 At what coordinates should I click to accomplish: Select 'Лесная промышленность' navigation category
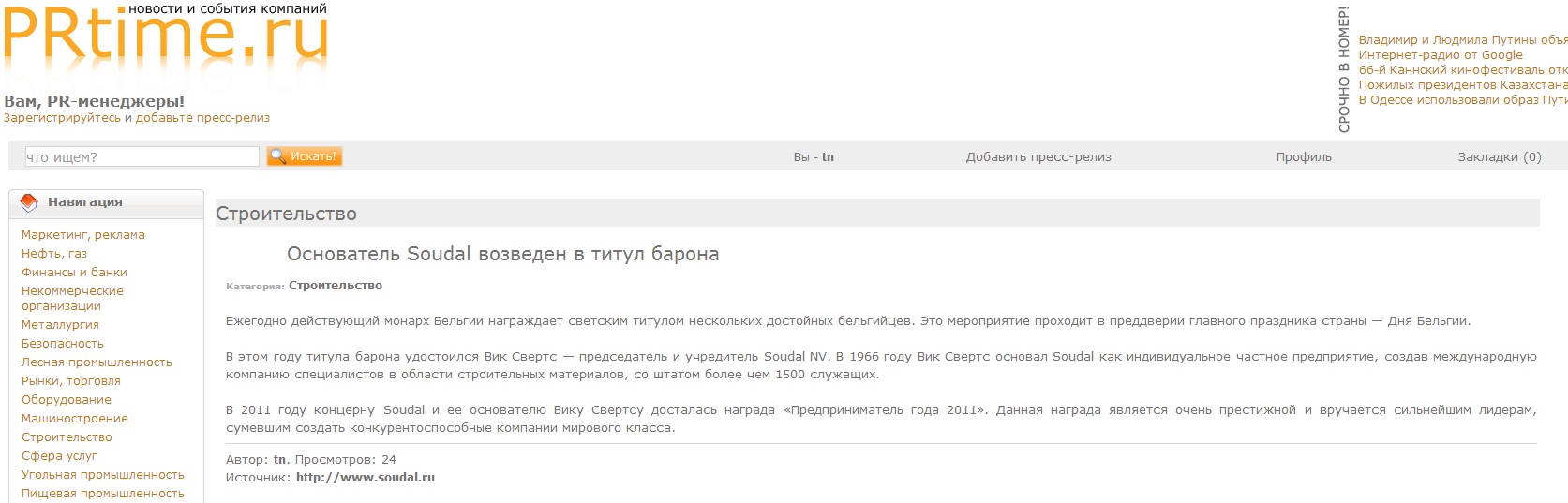tap(97, 362)
